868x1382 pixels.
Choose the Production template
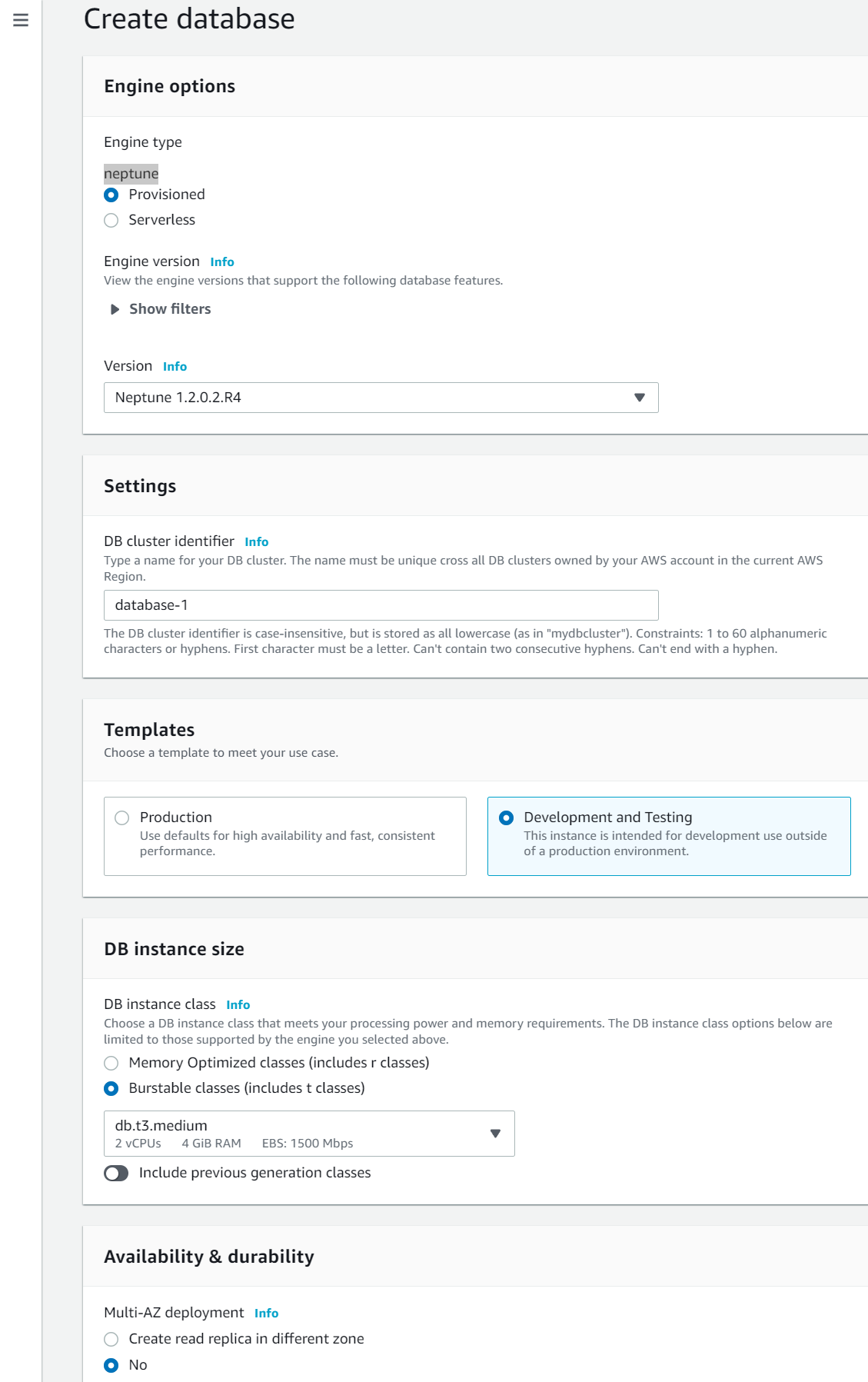coord(122,818)
